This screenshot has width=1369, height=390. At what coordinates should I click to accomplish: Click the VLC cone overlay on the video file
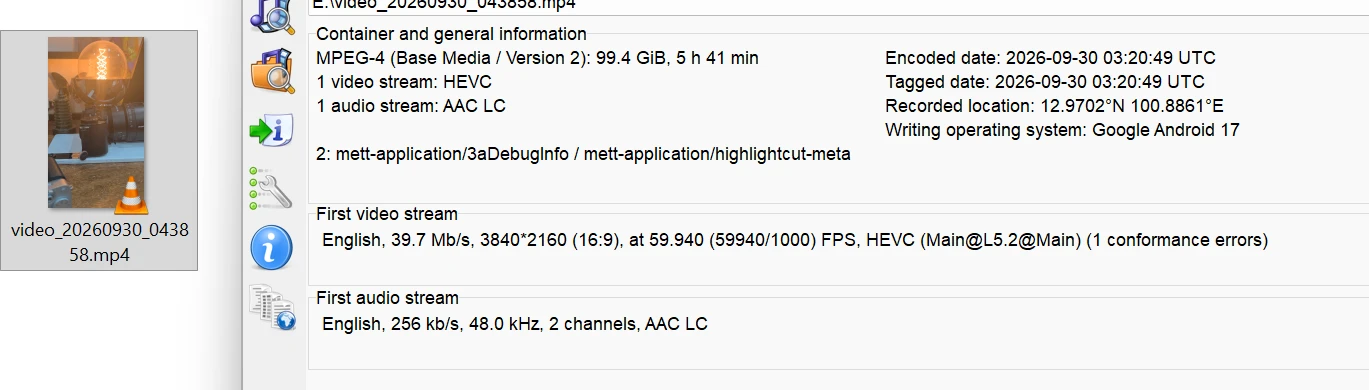pos(131,196)
